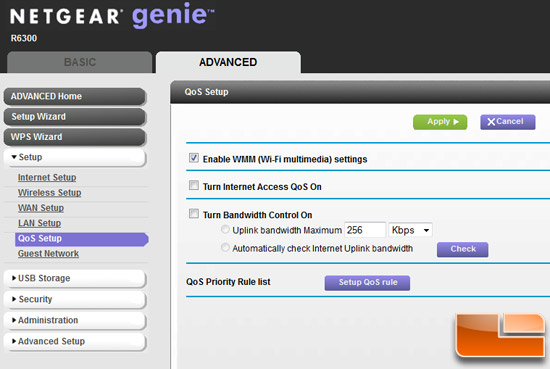Click Setup QoS rule button
Screen dimensions: 550x369
(367, 283)
